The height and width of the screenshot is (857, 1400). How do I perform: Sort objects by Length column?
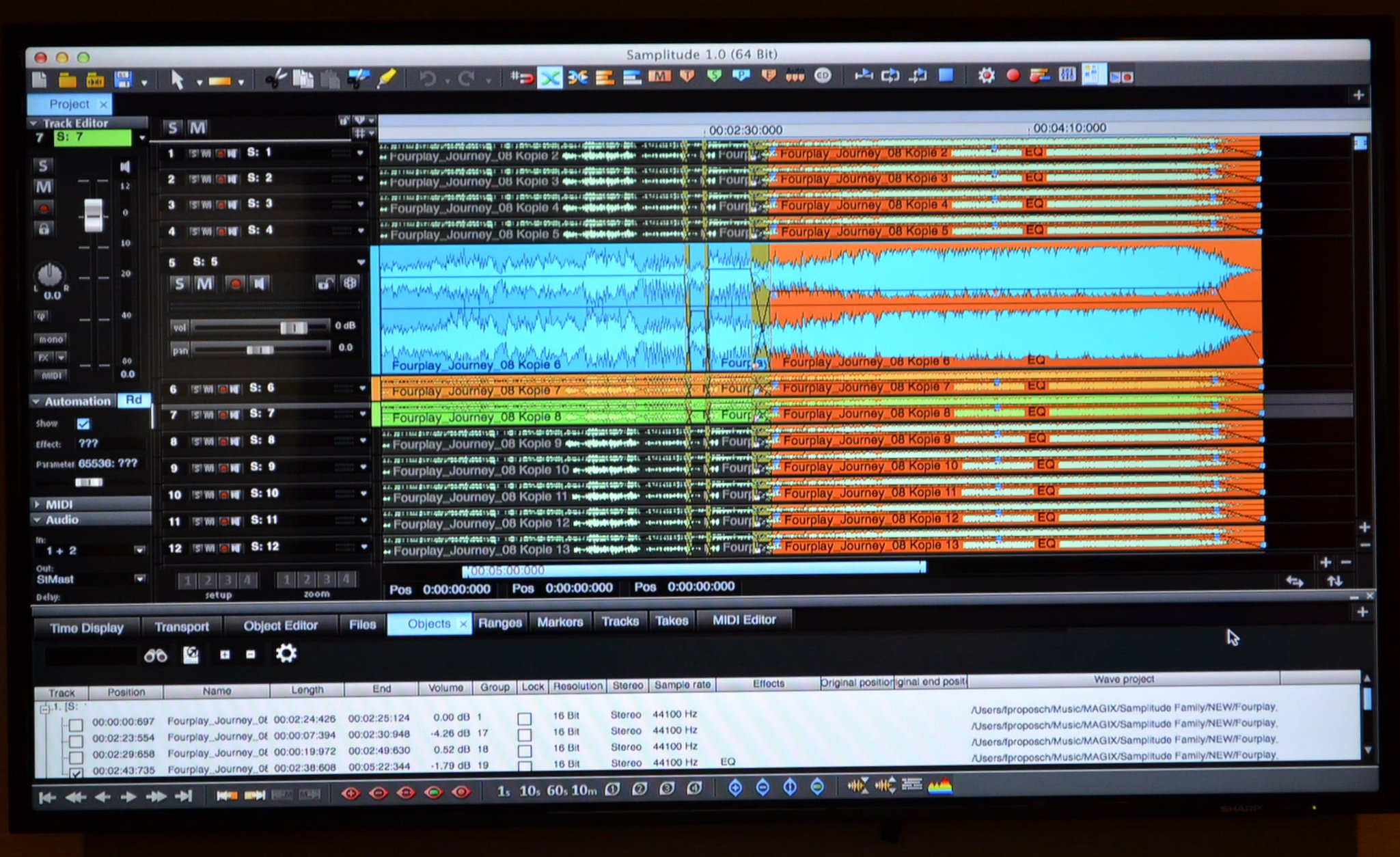pos(307,690)
